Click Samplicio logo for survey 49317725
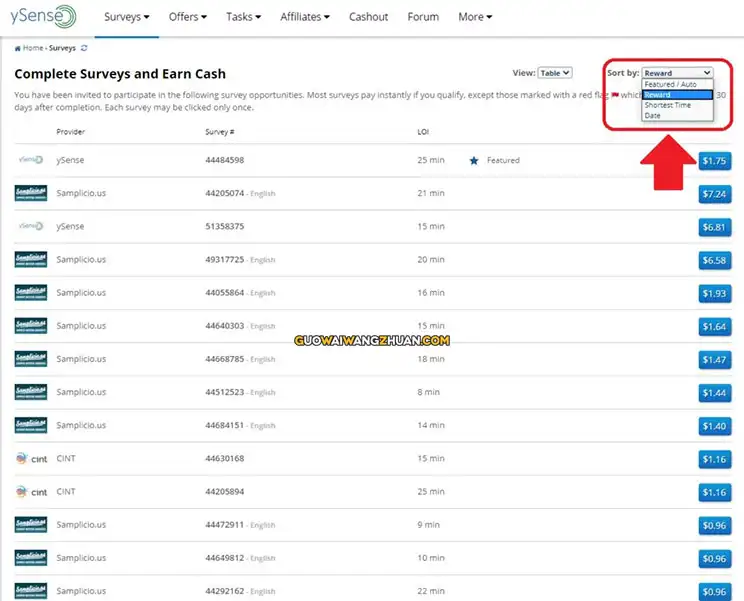The width and height of the screenshot is (744, 601). [31, 259]
